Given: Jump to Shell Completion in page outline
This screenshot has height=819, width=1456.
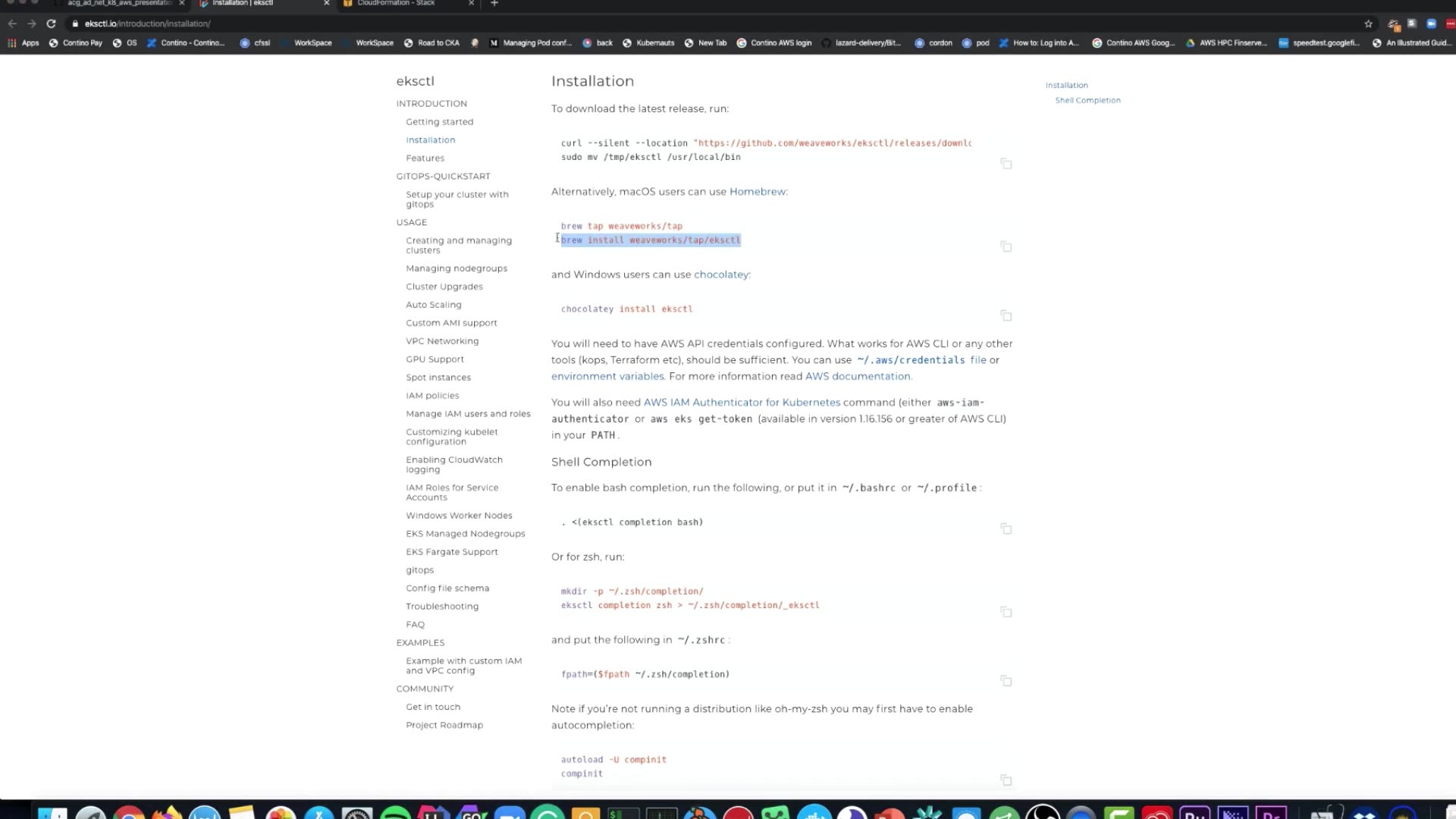Looking at the screenshot, I should point(1087,100).
